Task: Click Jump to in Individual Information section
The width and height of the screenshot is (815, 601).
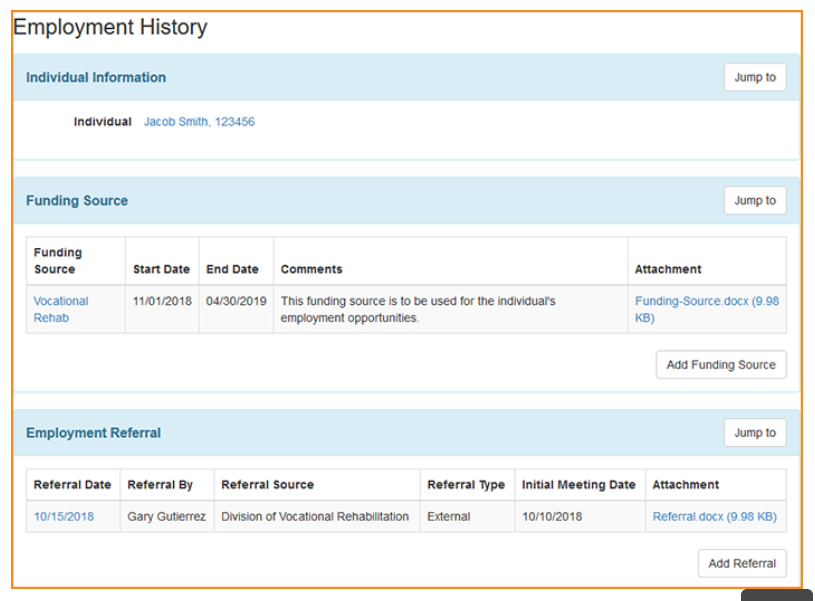Action: tap(754, 77)
